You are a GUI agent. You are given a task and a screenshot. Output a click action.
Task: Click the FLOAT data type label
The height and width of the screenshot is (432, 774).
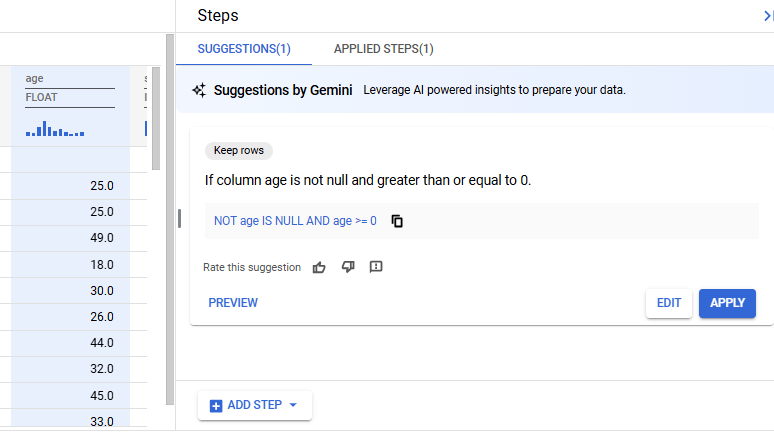(x=42, y=98)
